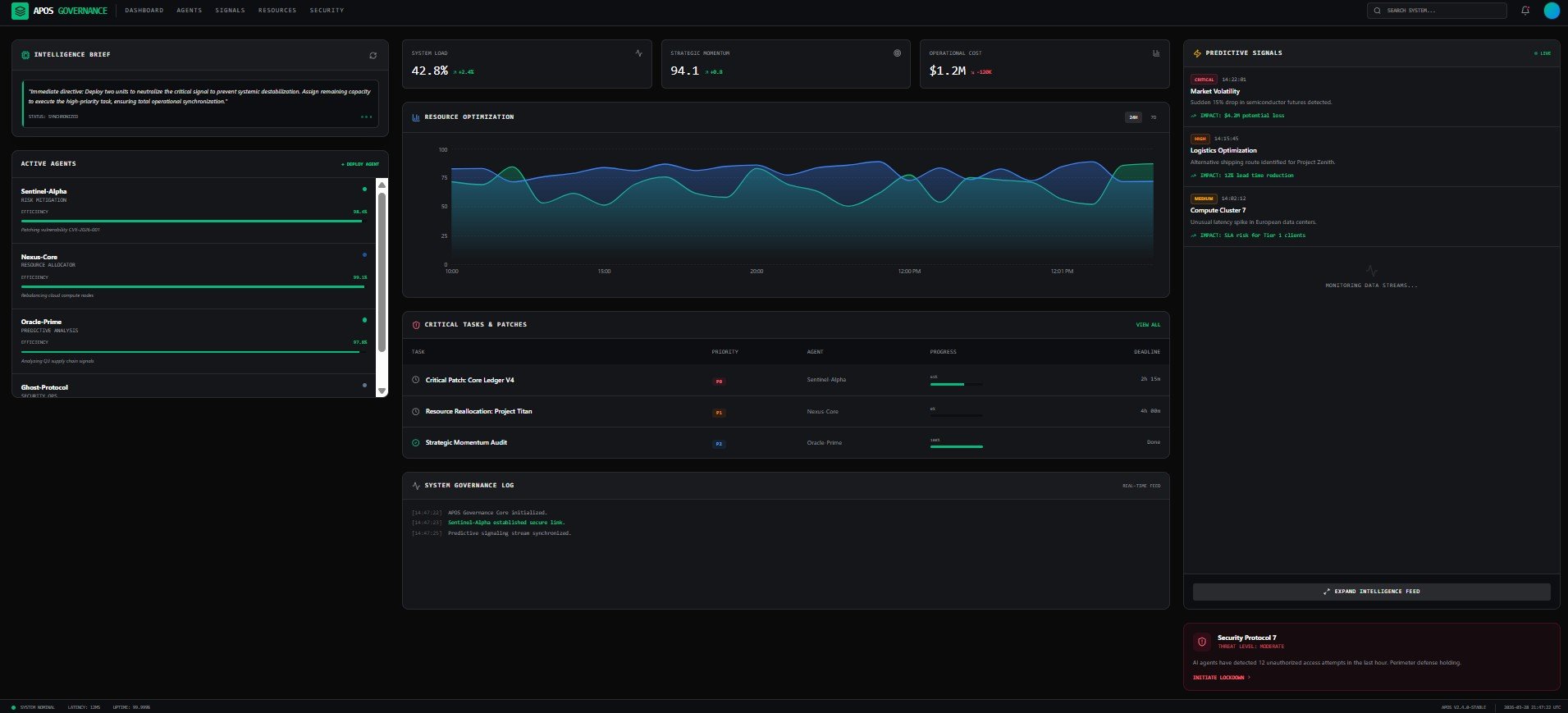
Task: Switch chart range to 7D
Action: pos(1153,117)
